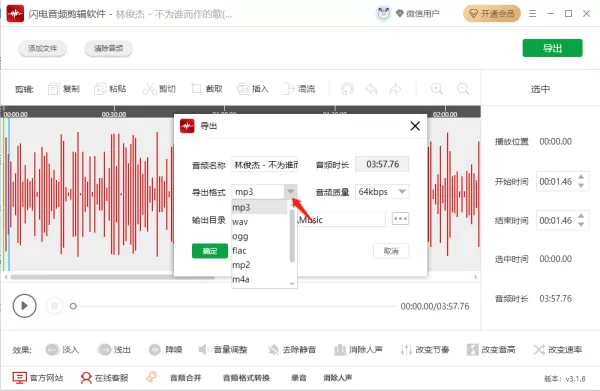The image size is (600, 391).
Task: Click the playback progress slider handle
Action: click(x=73, y=306)
